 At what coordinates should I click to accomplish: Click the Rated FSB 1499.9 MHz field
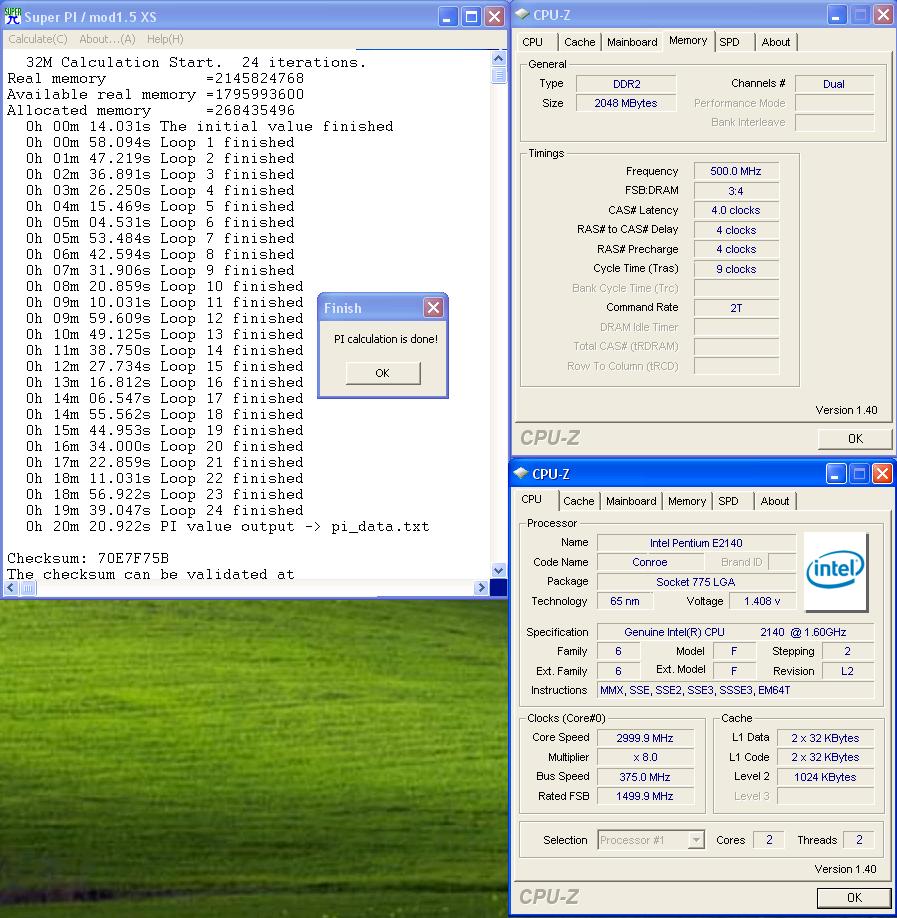(645, 796)
